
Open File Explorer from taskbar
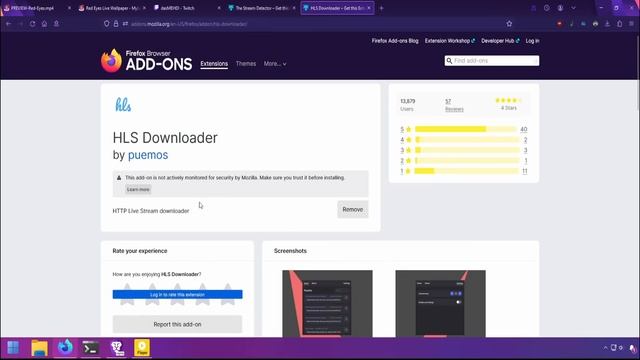[40, 348]
